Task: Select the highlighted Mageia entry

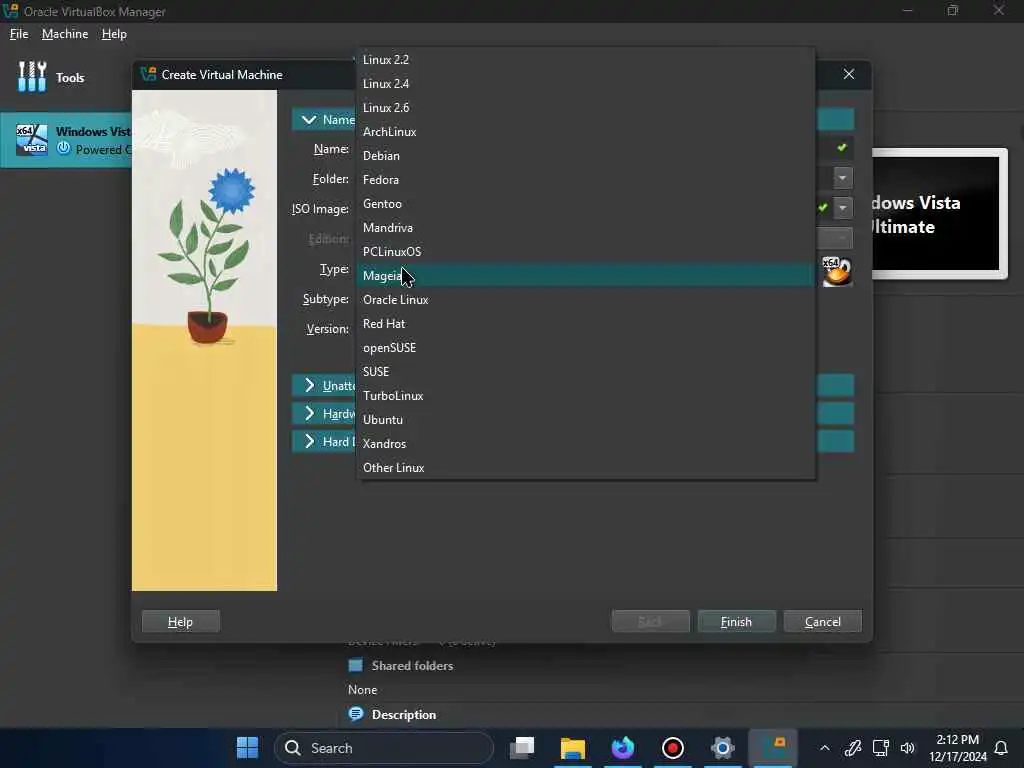Action: pos(585,276)
